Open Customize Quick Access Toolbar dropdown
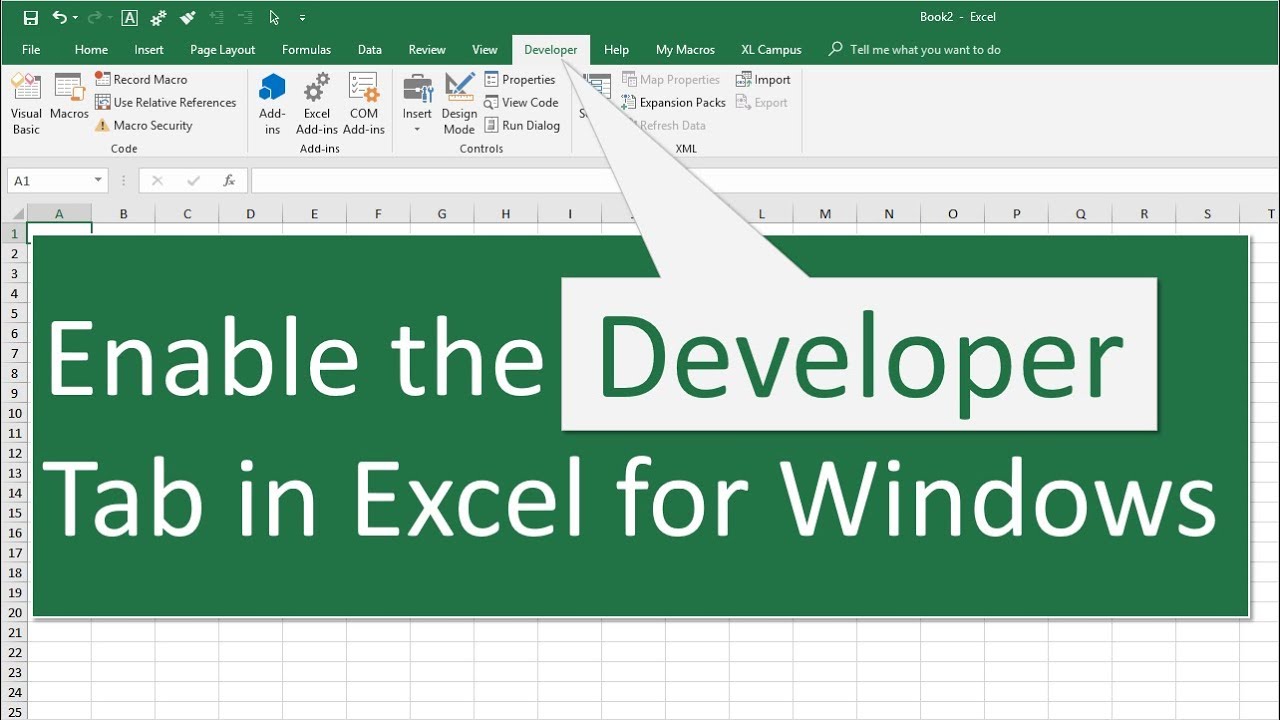Image resolution: width=1280 pixels, height=720 pixels. 302,18
